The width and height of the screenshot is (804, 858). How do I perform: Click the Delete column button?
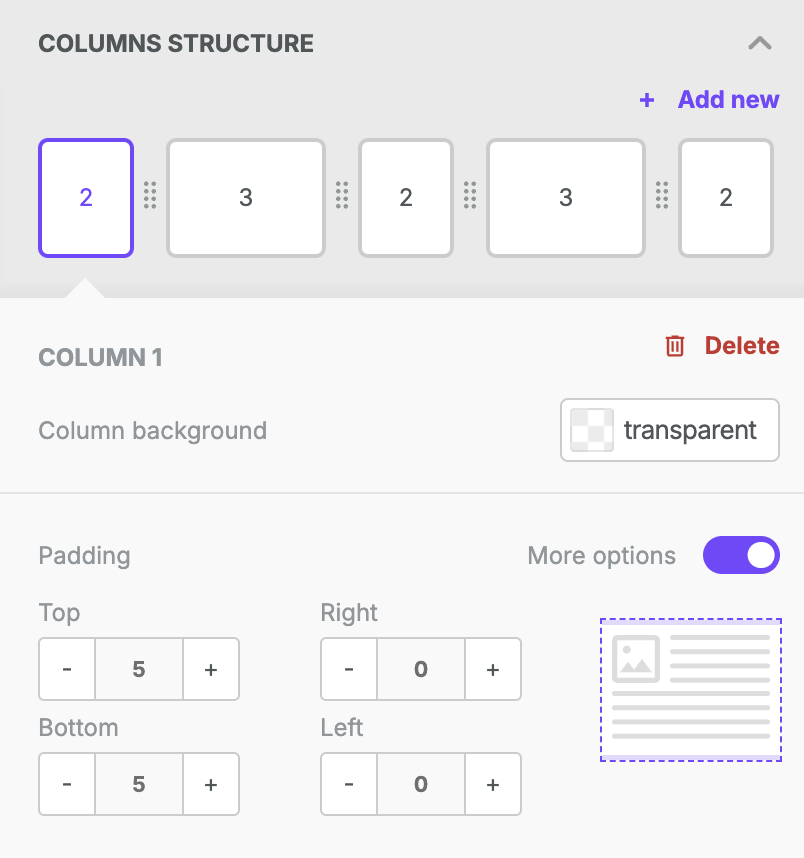coord(722,346)
